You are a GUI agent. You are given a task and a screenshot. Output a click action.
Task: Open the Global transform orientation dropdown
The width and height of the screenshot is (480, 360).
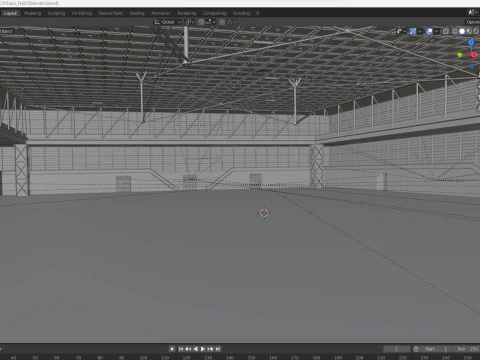pyautogui.click(x=168, y=22)
